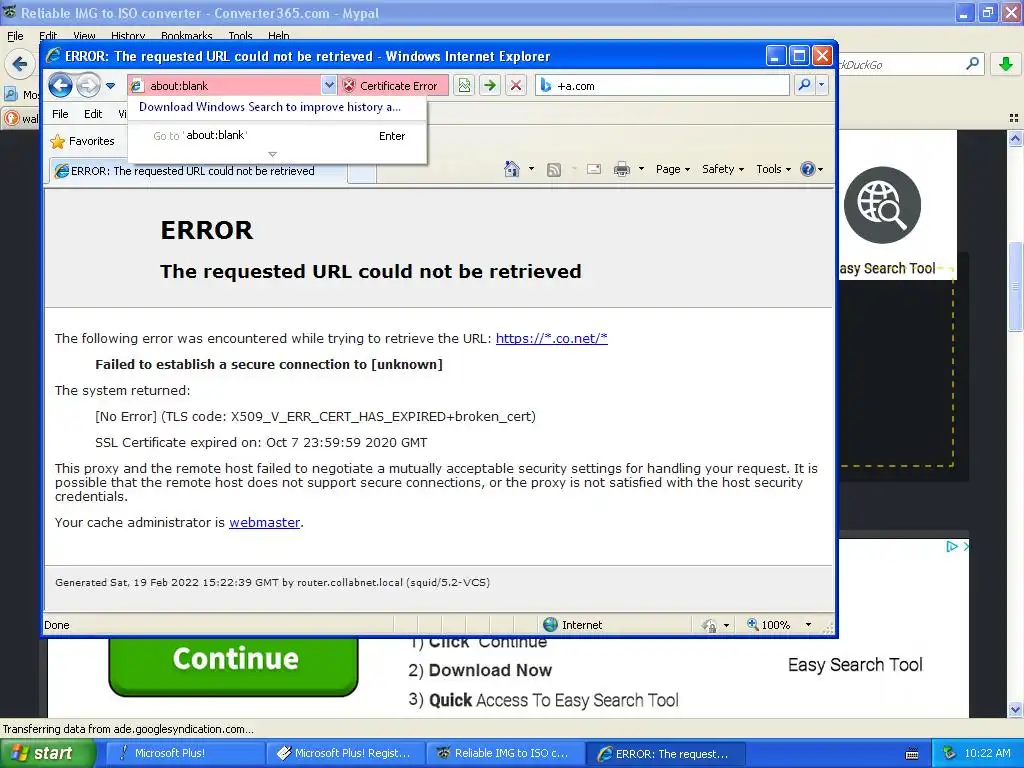Image resolution: width=1024 pixels, height=768 pixels.
Task: Open Mypal's Bookmarks menu
Action: pos(186,36)
